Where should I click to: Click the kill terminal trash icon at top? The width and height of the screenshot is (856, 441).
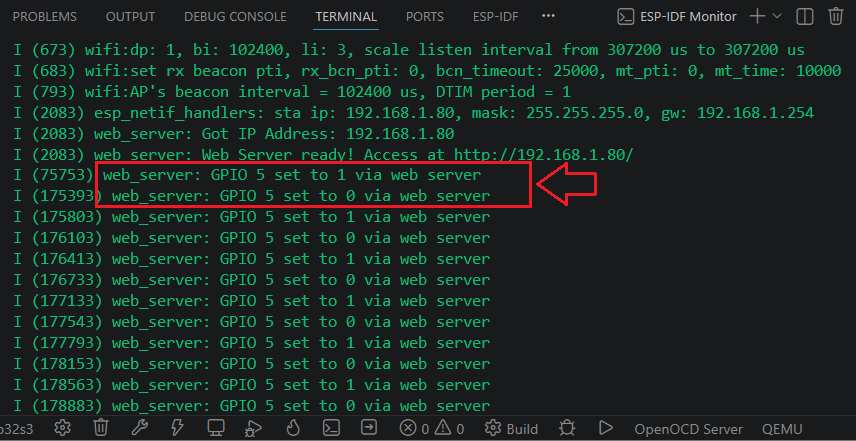tap(836, 16)
